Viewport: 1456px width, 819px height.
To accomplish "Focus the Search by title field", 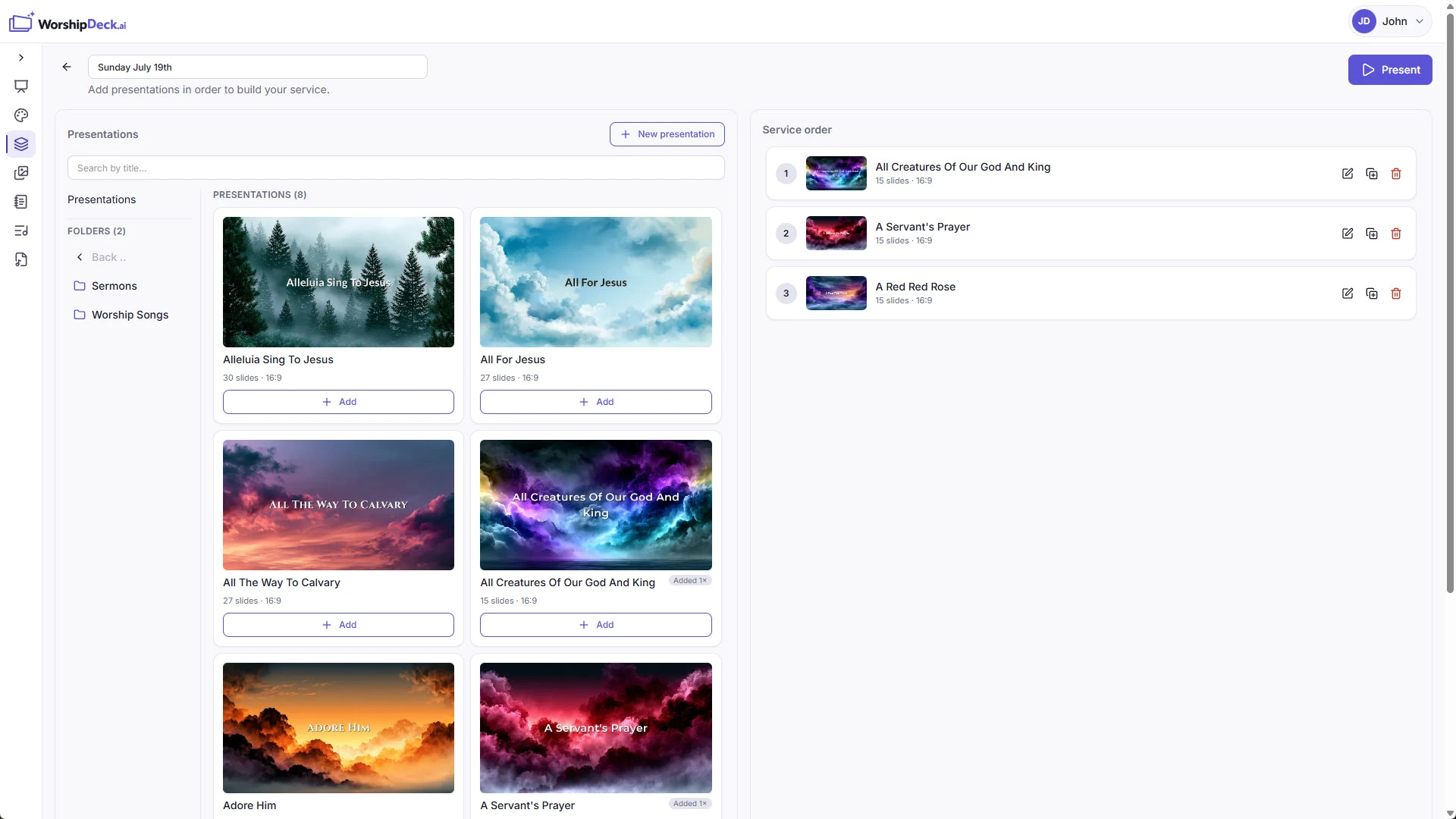I will (x=396, y=168).
